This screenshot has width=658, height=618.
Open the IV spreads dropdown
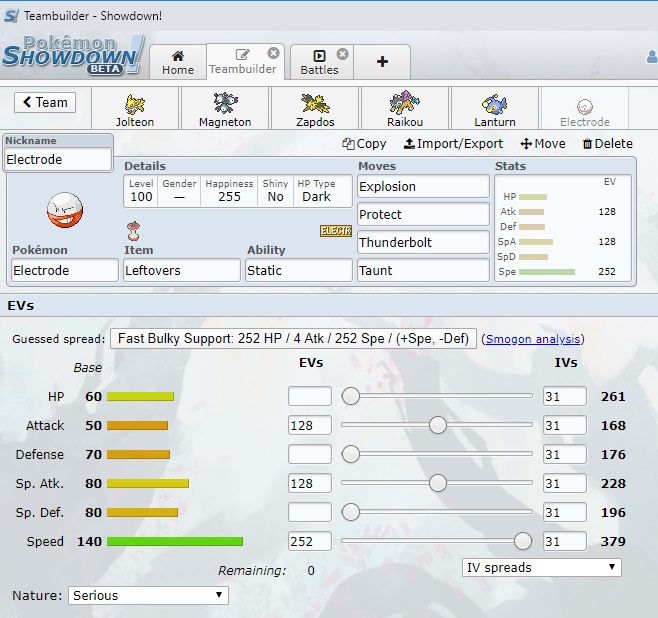(x=542, y=568)
